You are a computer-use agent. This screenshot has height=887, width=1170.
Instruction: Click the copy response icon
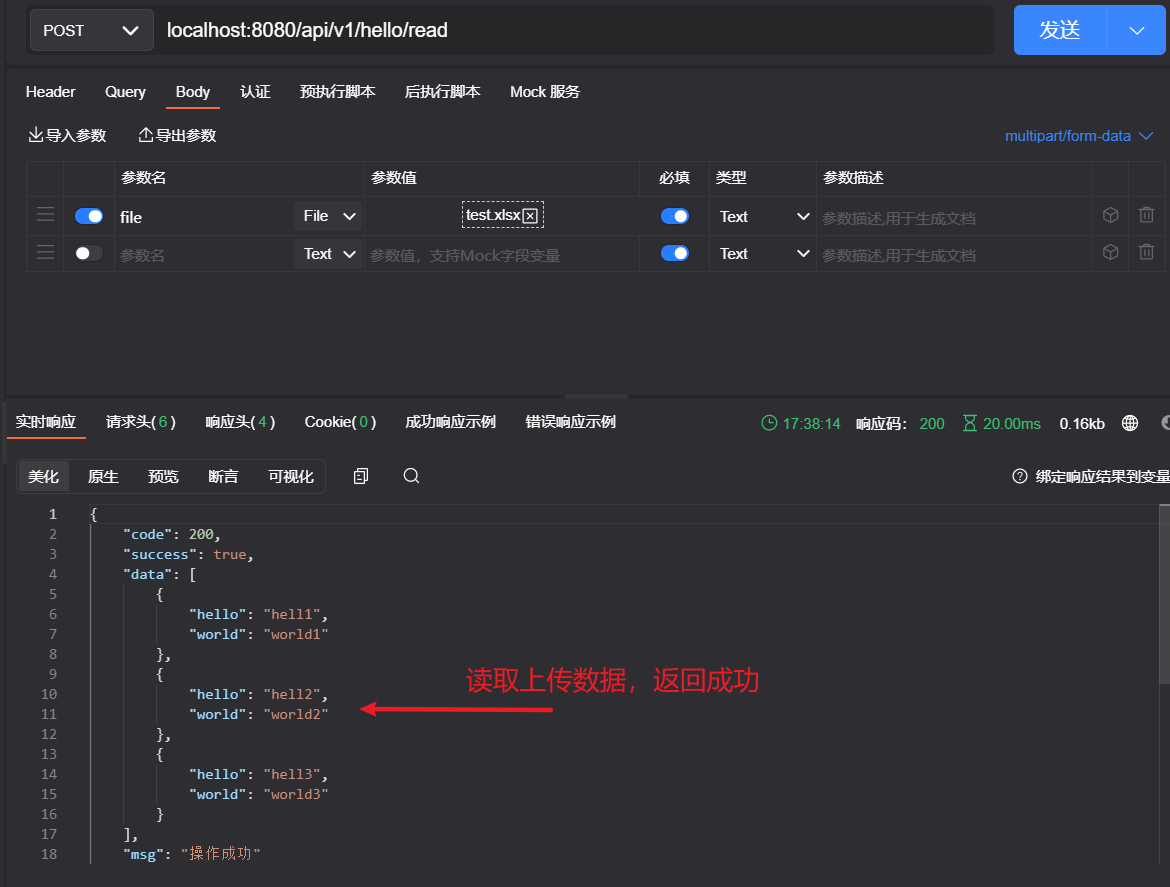(x=361, y=476)
